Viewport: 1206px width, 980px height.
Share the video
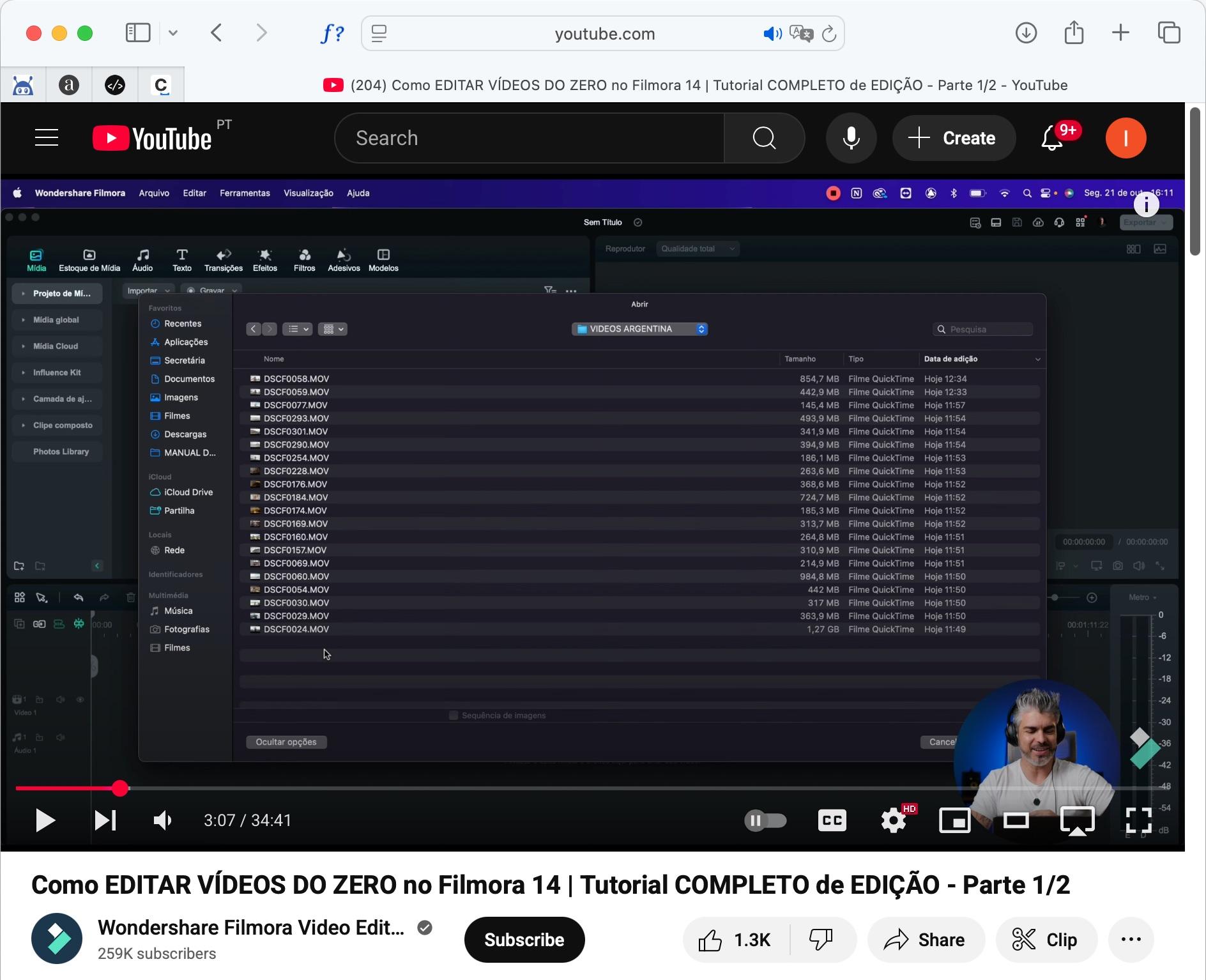click(925, 940)
